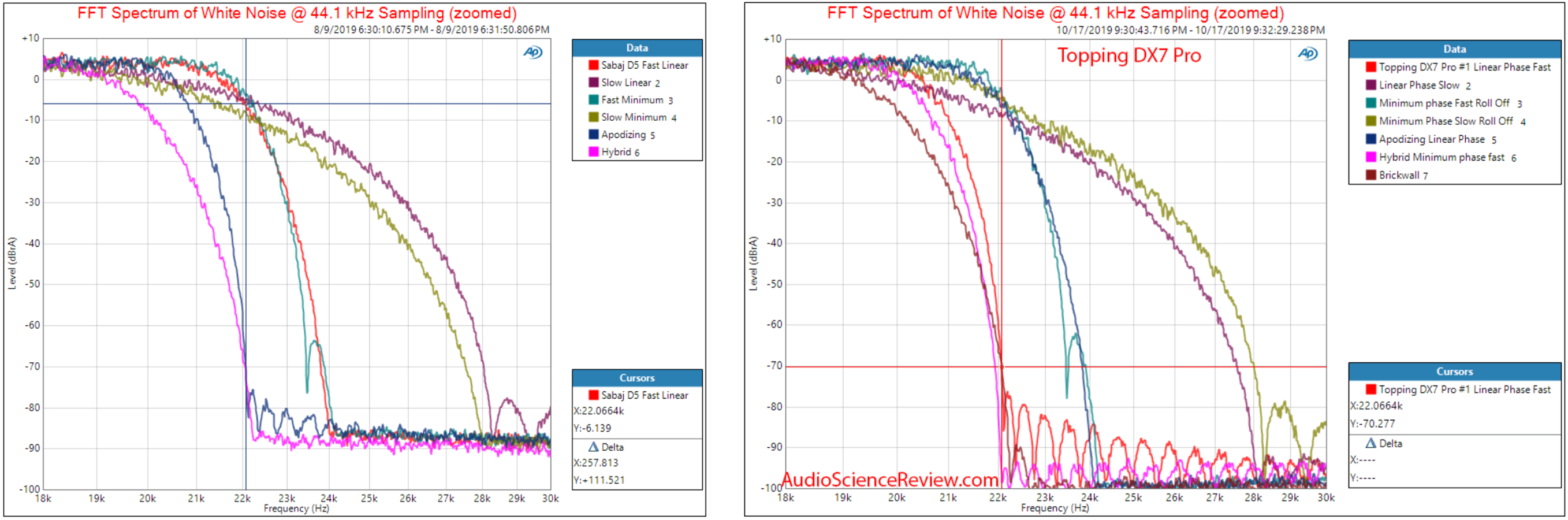Click left graph 'Frequency (Hz)' axis label

pos(296,508)
